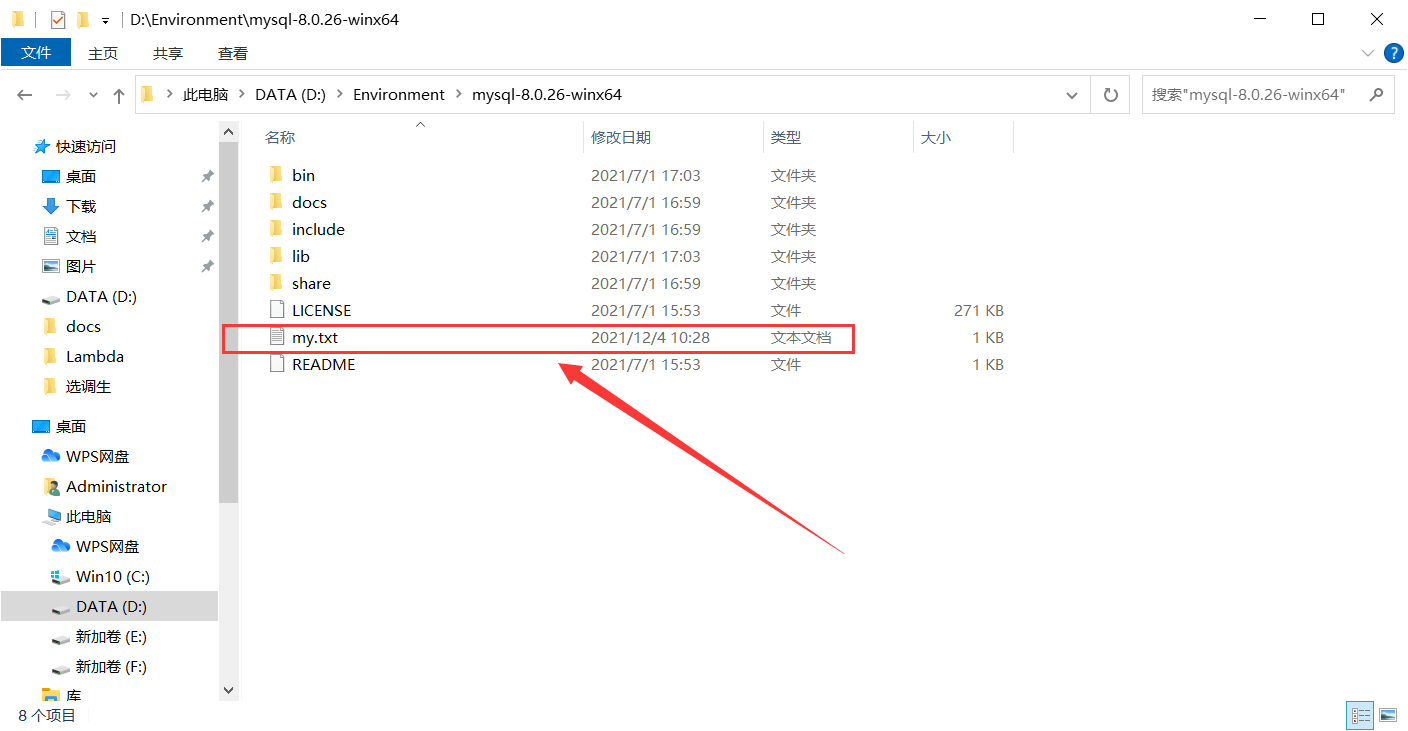Viewport: 1408px width, 731px height.
Task: Open the address bar history dropdown
Action: coord(1071,94)
